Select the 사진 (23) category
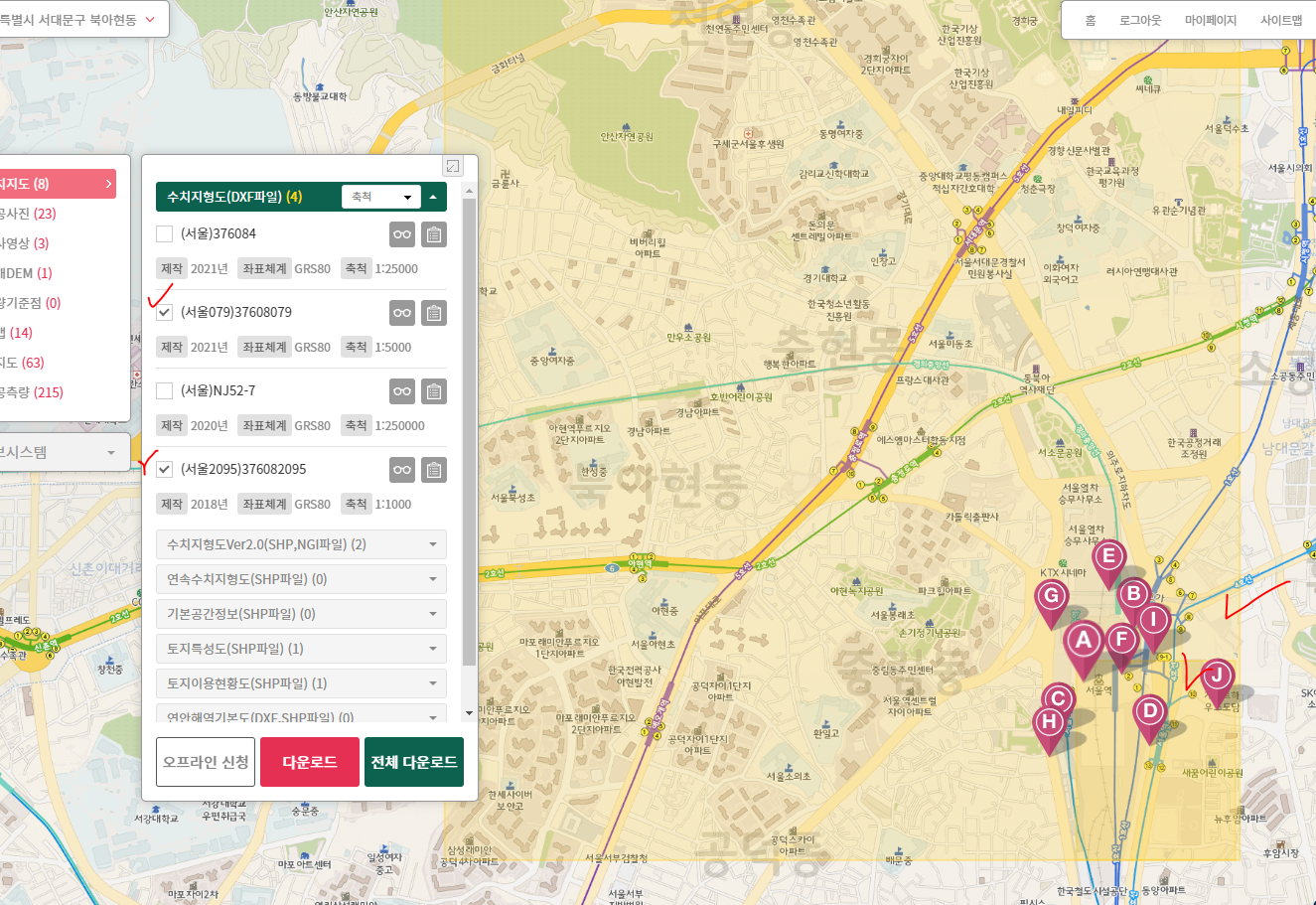The height and width of the screenshot is (905, 1316). coord(29,214)
